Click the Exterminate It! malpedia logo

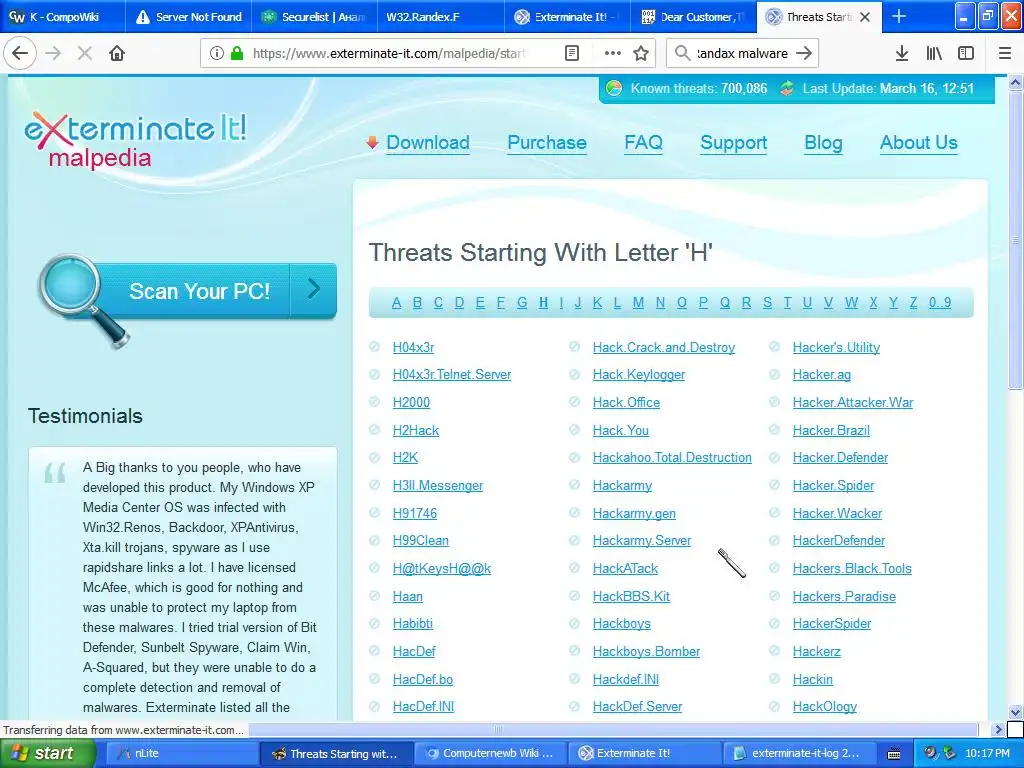point(135,140)
